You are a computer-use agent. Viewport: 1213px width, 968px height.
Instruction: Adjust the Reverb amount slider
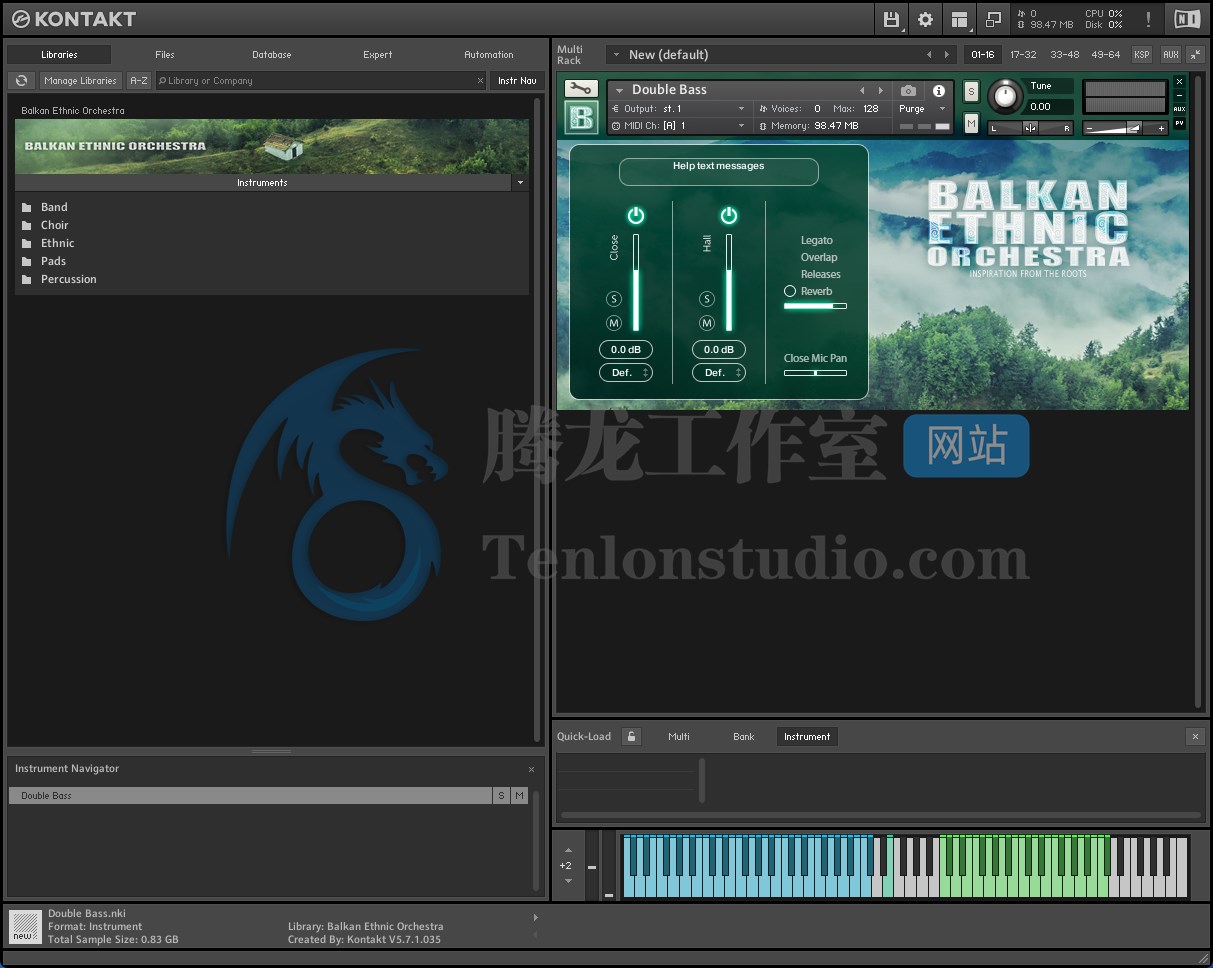[815, 306]
